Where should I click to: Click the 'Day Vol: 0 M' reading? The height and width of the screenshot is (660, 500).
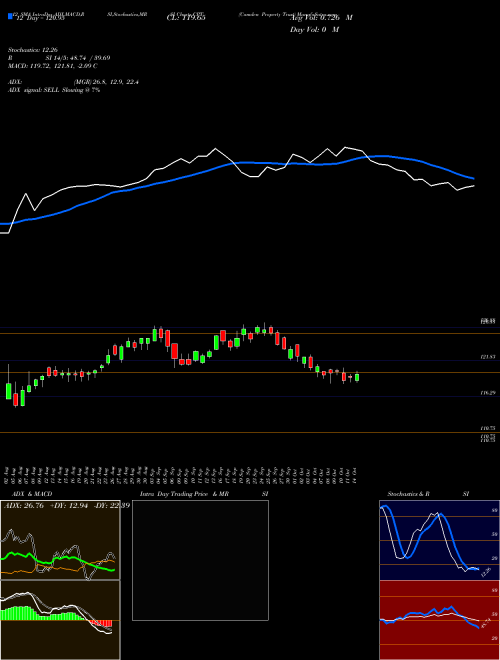314,30
